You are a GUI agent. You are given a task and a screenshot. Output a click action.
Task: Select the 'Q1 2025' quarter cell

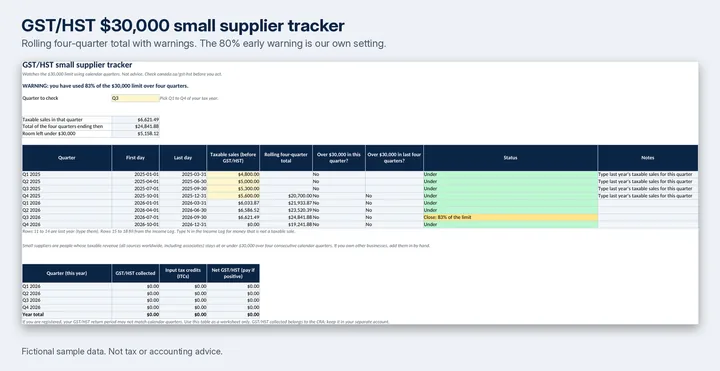[67, 174]
